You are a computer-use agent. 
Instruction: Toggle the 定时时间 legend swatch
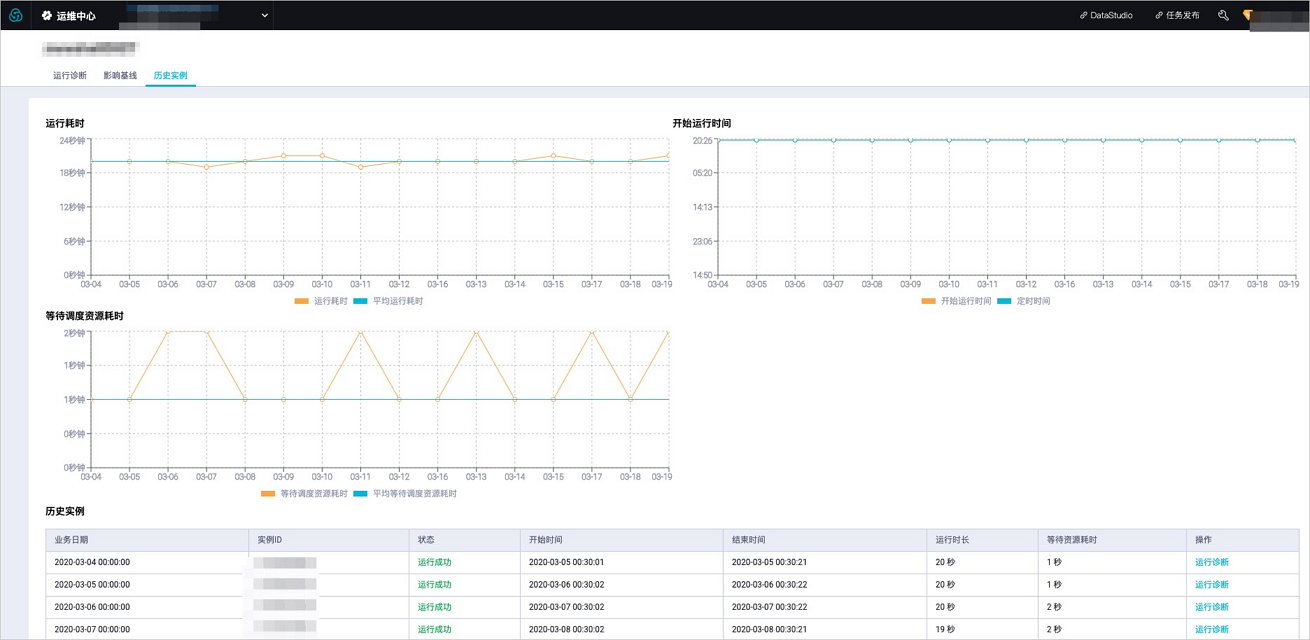click(1005, 301)
